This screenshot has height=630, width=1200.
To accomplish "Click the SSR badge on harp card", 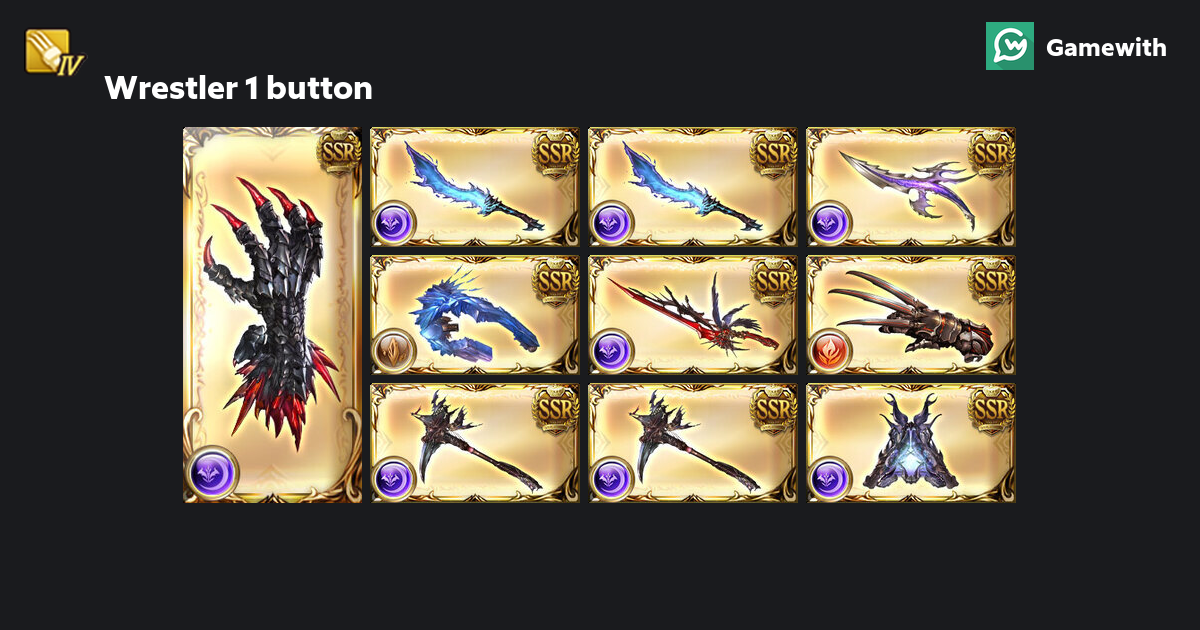I will pos(992,409).
